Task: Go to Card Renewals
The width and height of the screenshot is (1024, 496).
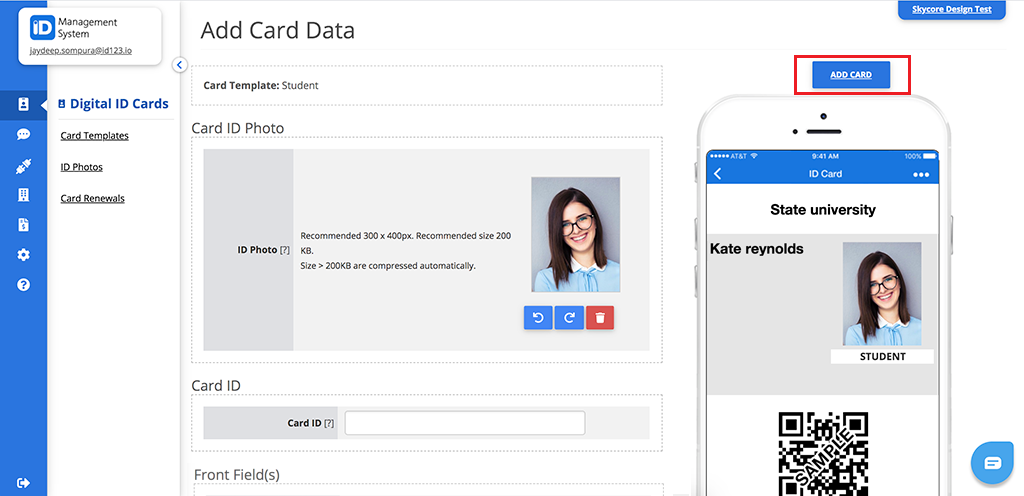Action: (x=93, y=198)
